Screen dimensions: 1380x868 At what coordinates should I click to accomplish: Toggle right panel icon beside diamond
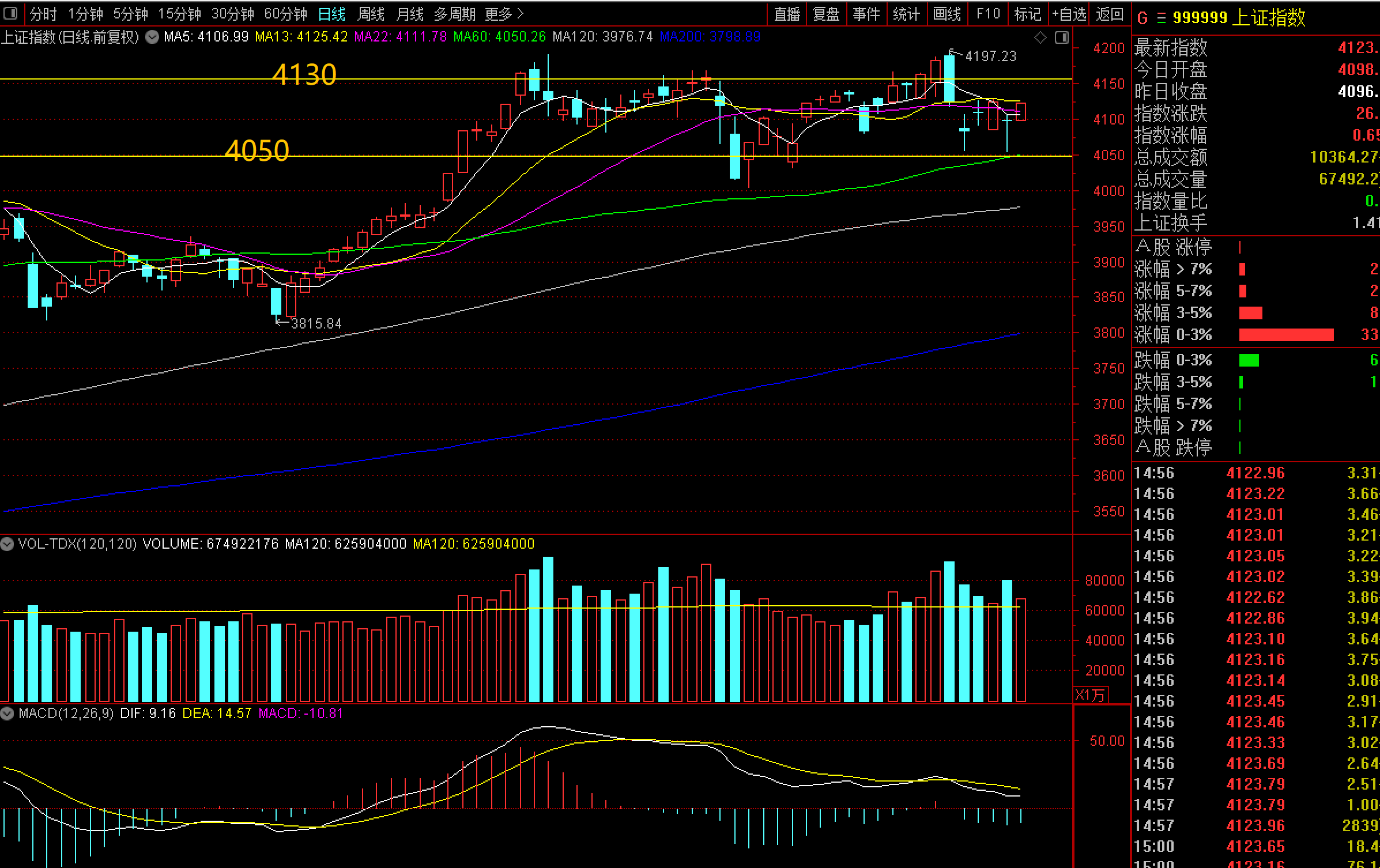[1061, 37]
